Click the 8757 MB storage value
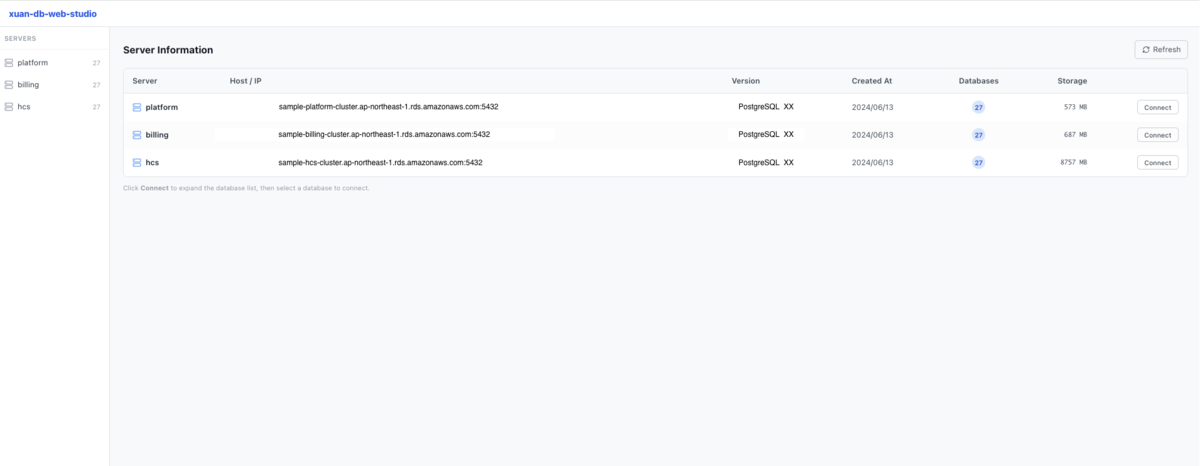Viewport: 1200px width, 466px height. [x=1073, y=162]
